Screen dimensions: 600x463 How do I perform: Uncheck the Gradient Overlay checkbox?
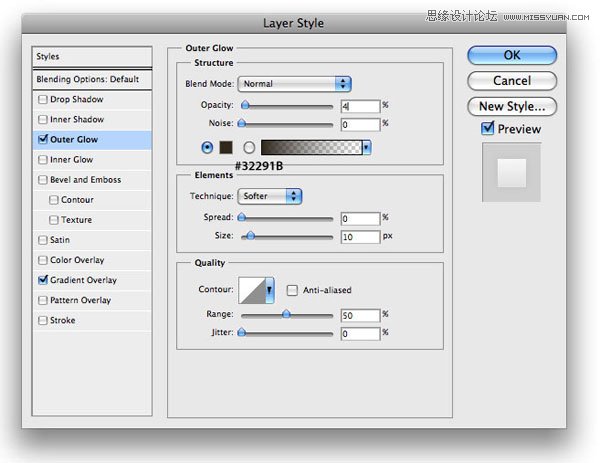42,281
